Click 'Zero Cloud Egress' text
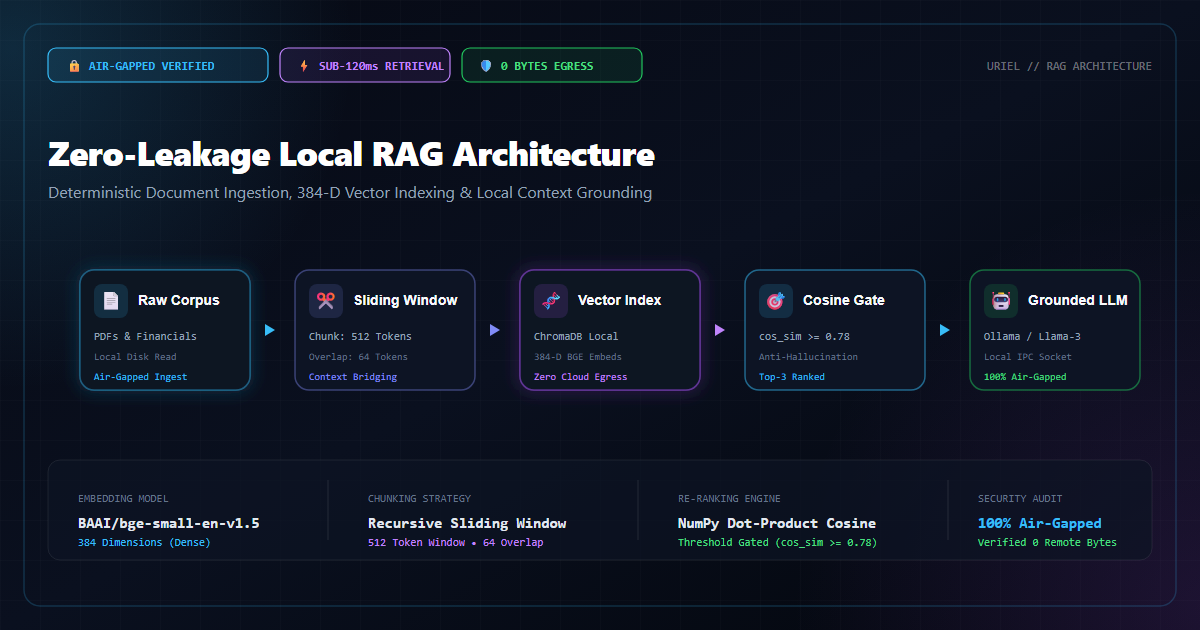Viewport: 1200px width, 630px height. (x=581, y=377)
